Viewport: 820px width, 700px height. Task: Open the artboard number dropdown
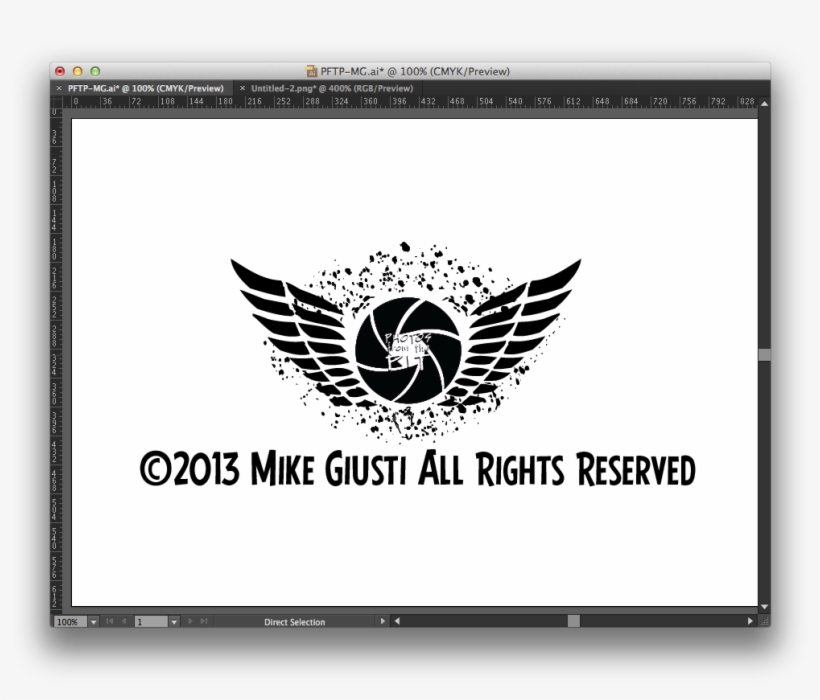[x=175, y=622]
